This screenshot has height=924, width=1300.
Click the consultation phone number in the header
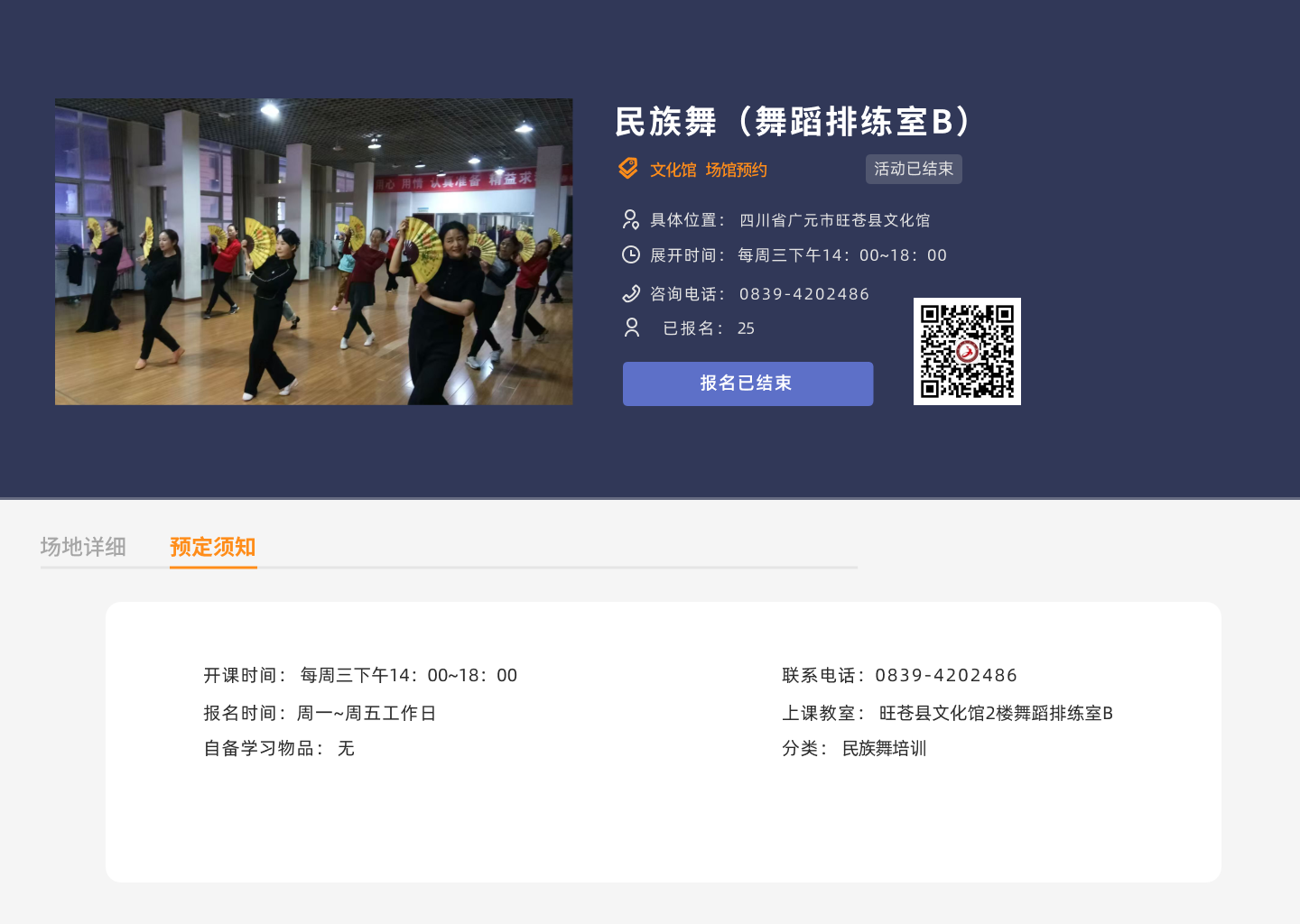click(x=803, y=294)
